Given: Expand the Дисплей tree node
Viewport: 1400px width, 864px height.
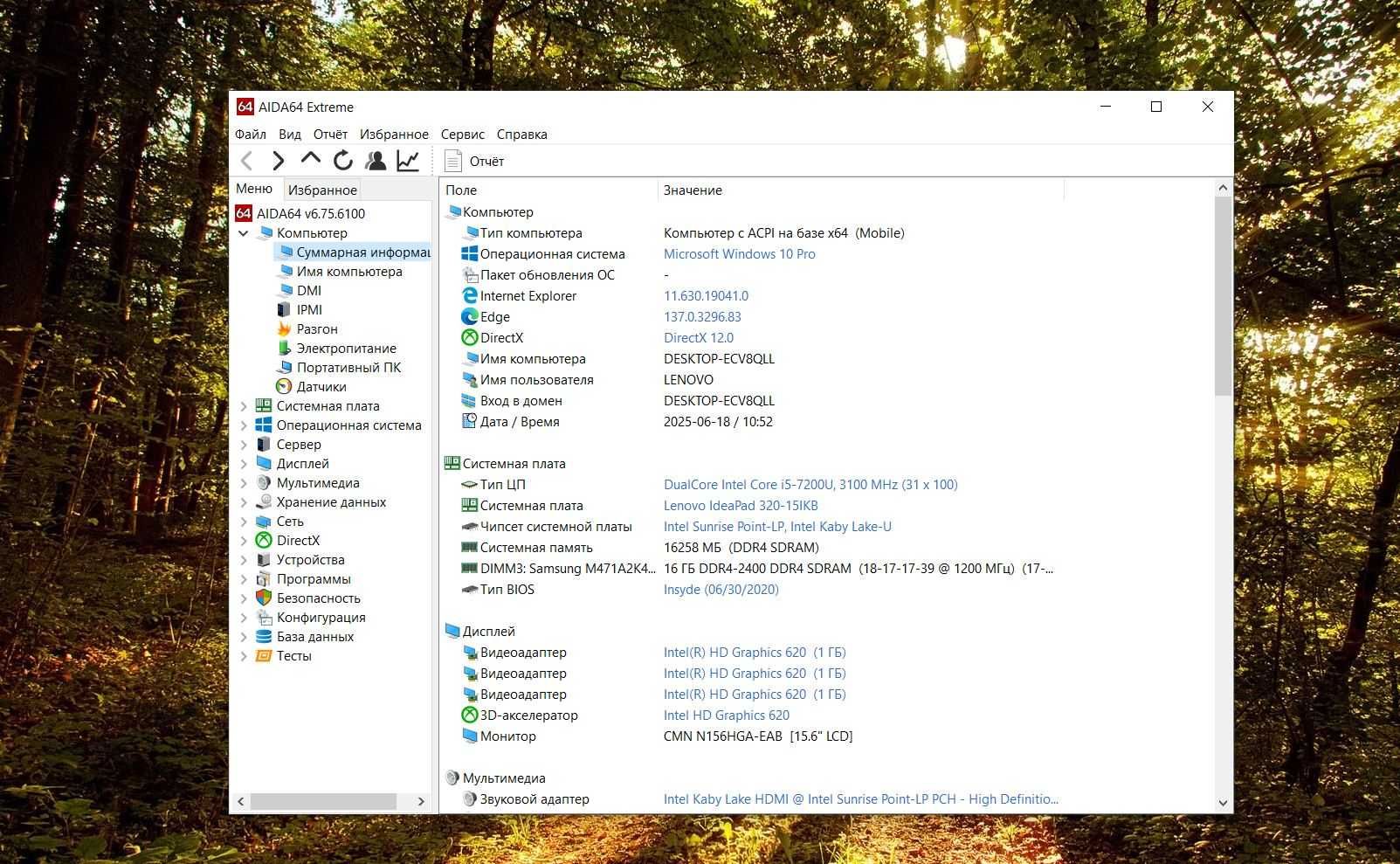Looking at the screenshot, I should 244,464.
